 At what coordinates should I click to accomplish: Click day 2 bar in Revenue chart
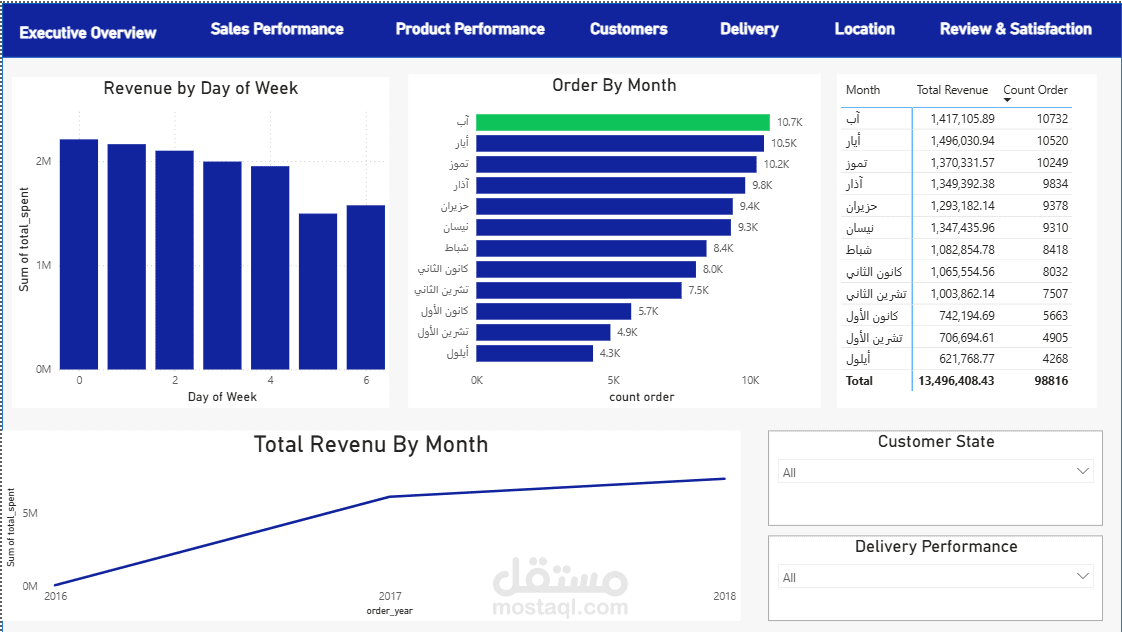[x=175, y=260]
